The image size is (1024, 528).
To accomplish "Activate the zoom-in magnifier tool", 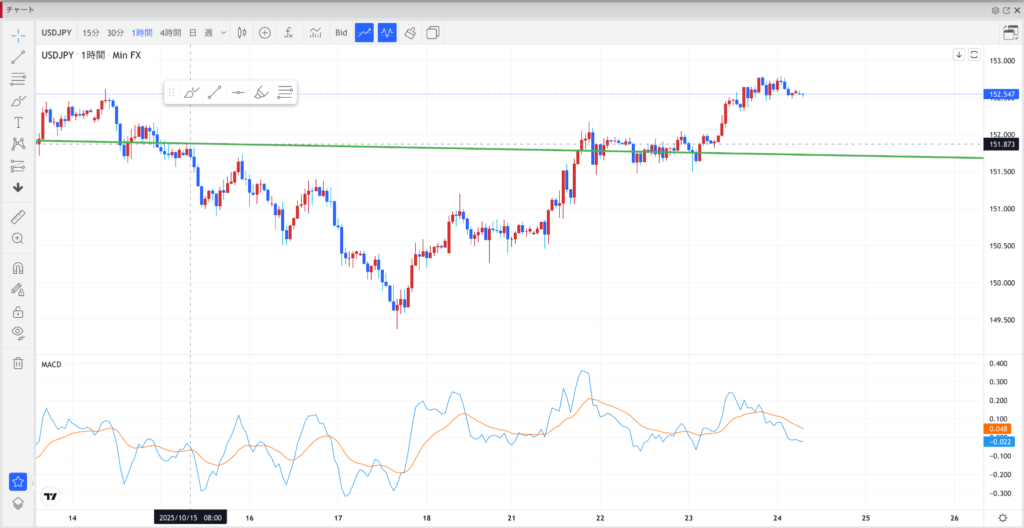I will point(18,238).
